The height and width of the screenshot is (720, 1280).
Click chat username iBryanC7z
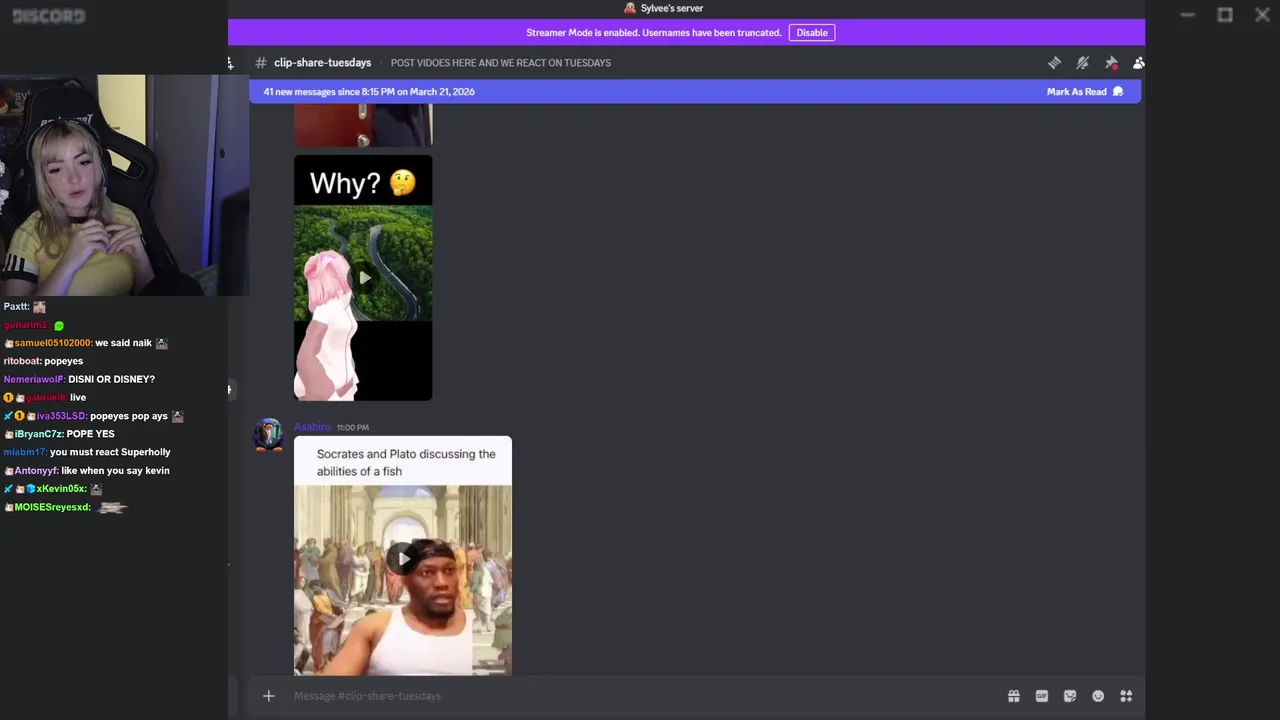pyautogui.click(x=39, y=435)
